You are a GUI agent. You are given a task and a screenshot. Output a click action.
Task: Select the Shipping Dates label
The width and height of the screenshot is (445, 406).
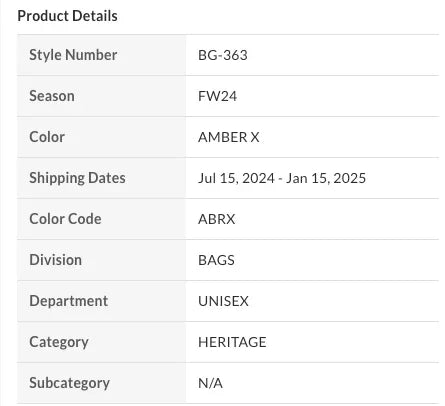(77, 178)
